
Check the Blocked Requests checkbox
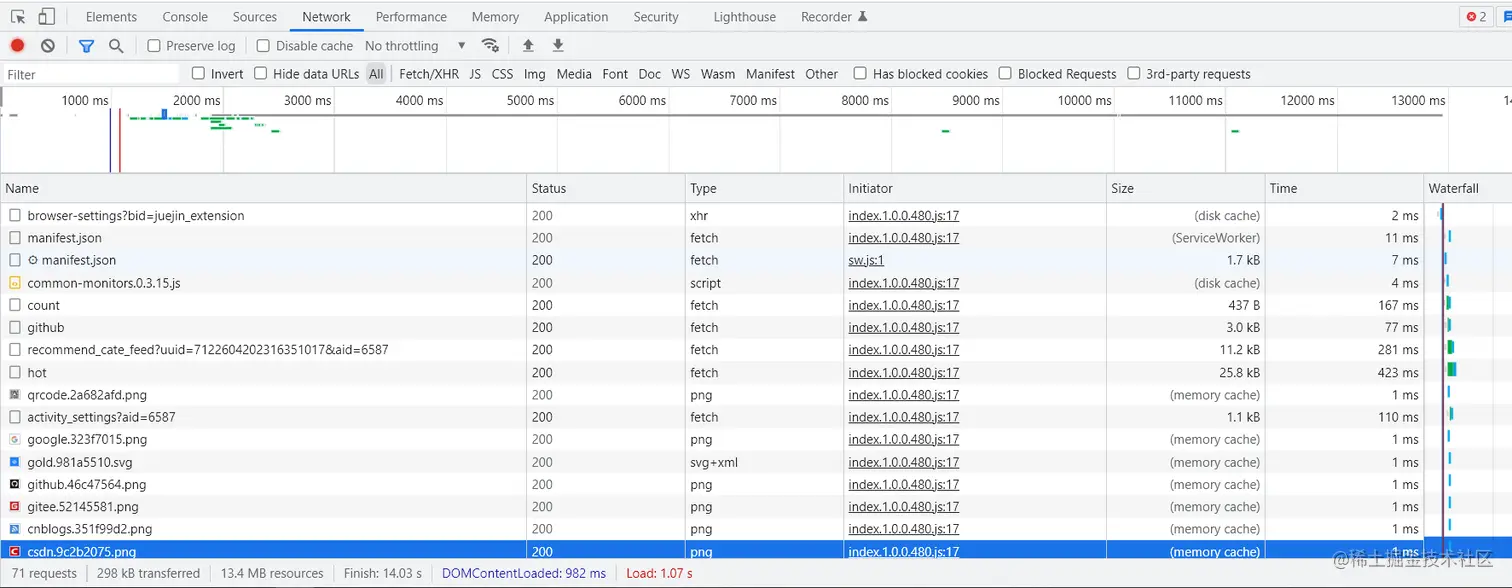click(1005, 74)
